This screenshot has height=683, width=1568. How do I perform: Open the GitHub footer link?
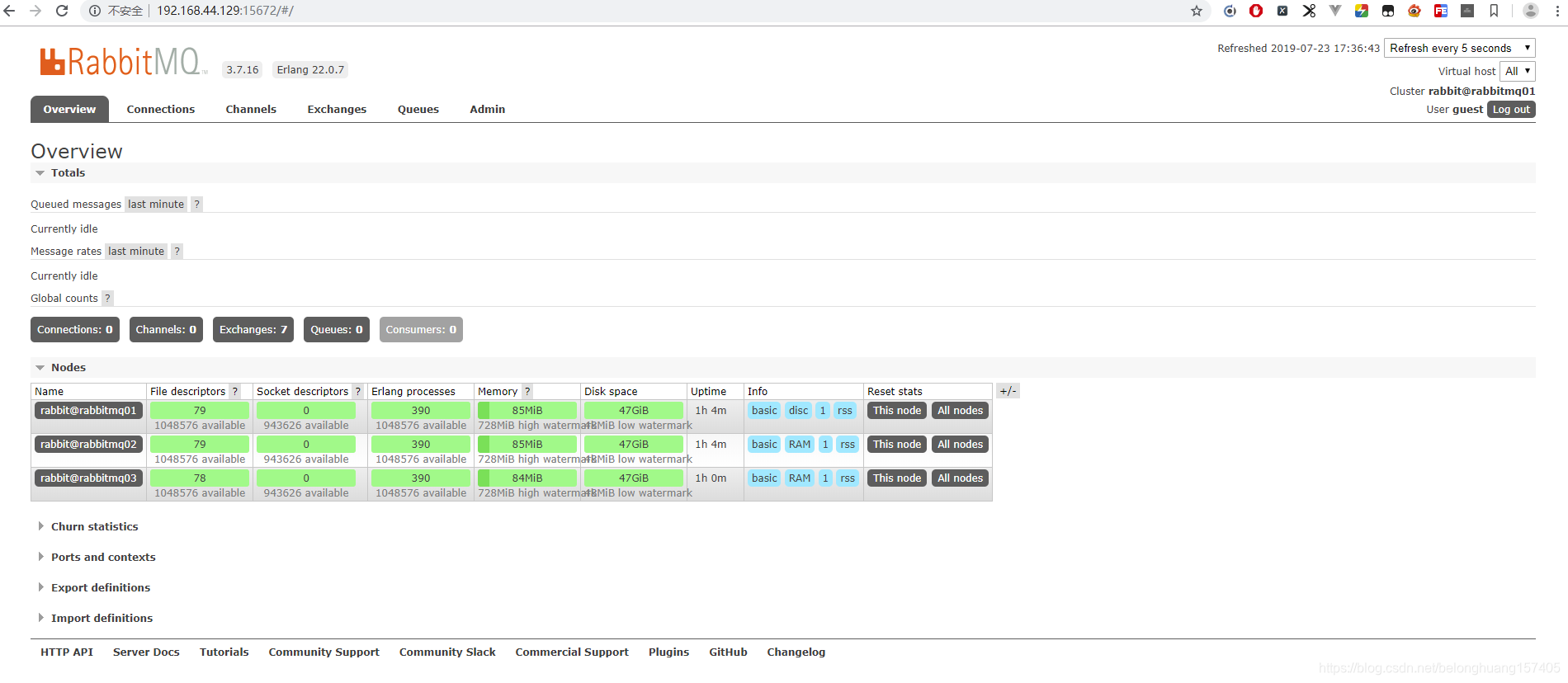[728, 652]
